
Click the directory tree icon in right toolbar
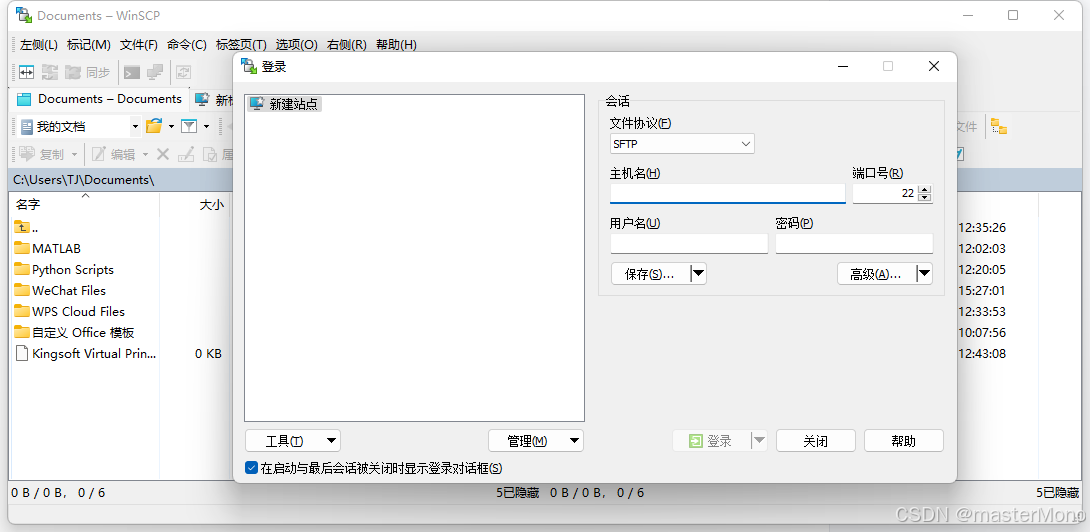pyautogui.click(x=999, y=127)
